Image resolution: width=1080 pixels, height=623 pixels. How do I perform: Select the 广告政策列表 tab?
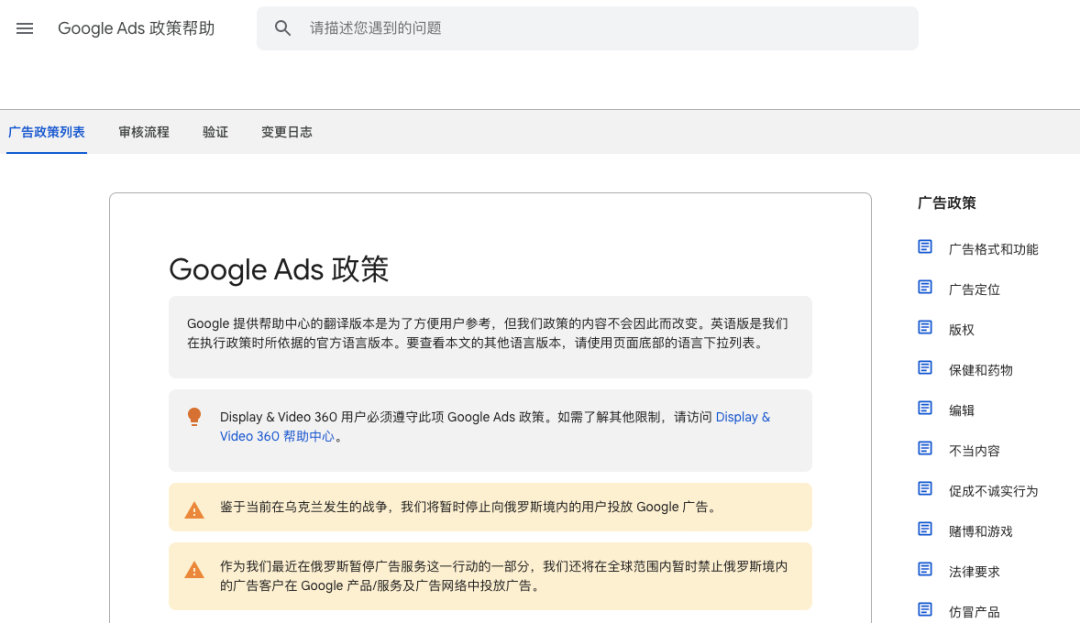(x=46, y=132)
